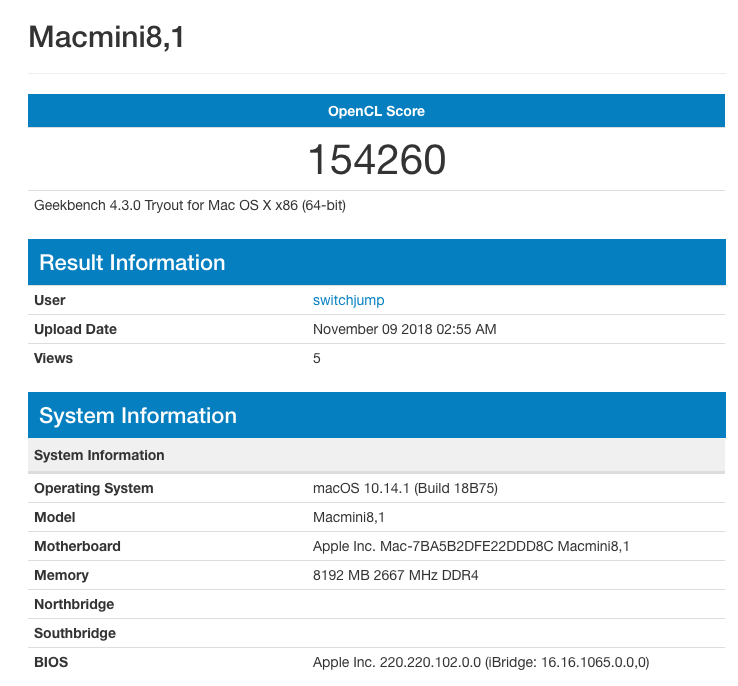
Task: Click the Geekbench 4.3.0 Tryout version text
Action: click(190, 206)
